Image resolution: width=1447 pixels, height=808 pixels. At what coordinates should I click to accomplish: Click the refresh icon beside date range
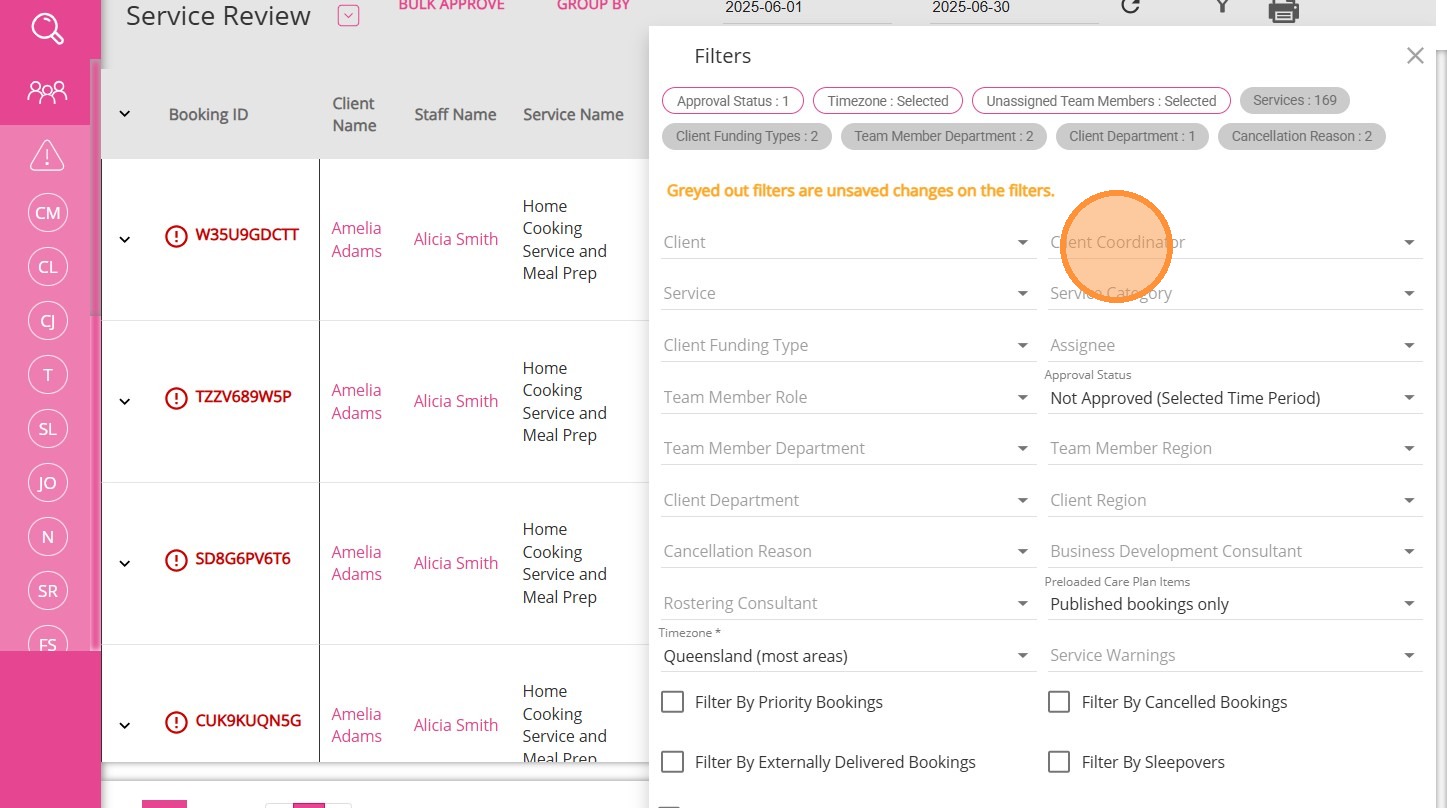1130,7
